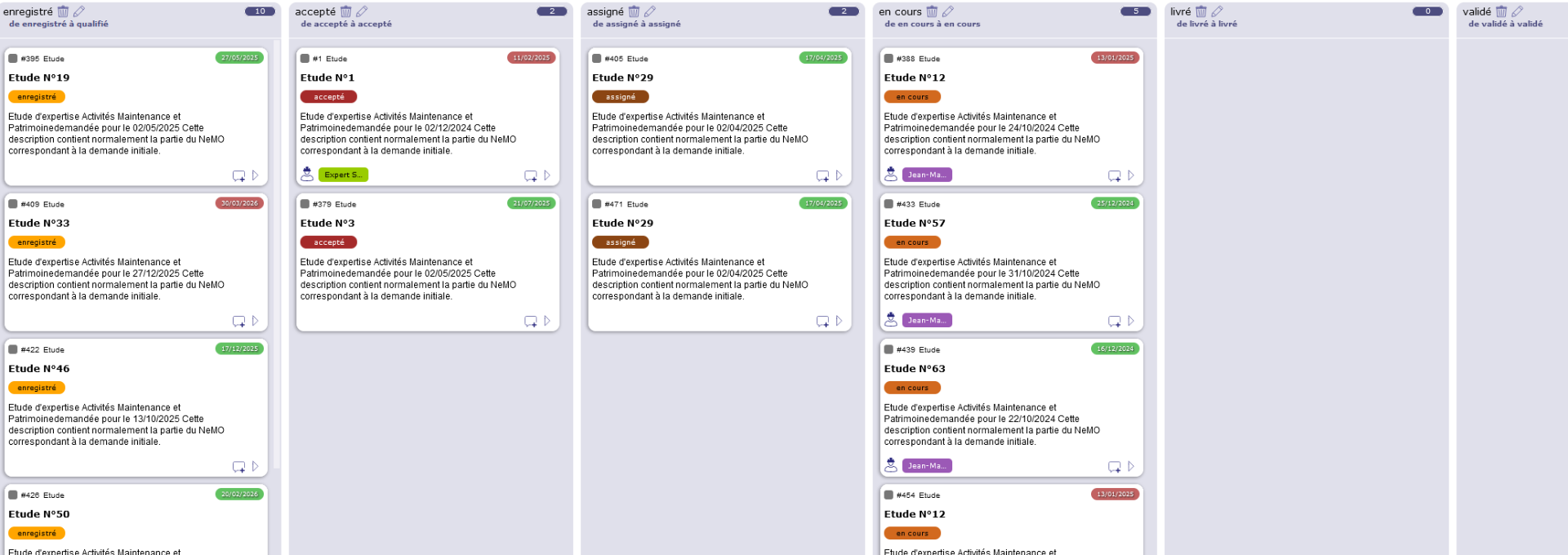Add a comment to card #395
This screenshot has height=555, width=1568.
tap(238, 175)
